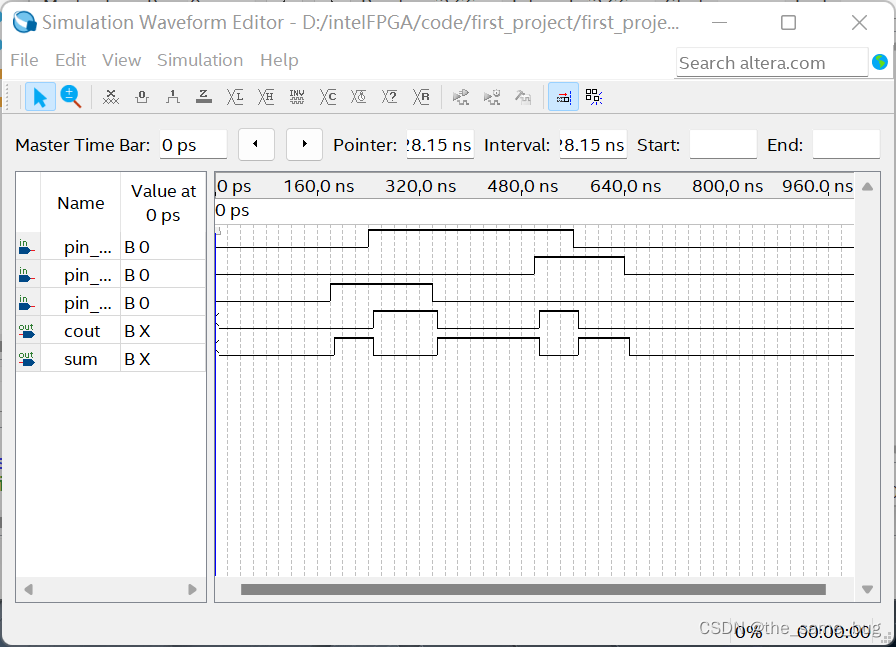
Task: Click the Pointer time field
Action: [440, 145]
